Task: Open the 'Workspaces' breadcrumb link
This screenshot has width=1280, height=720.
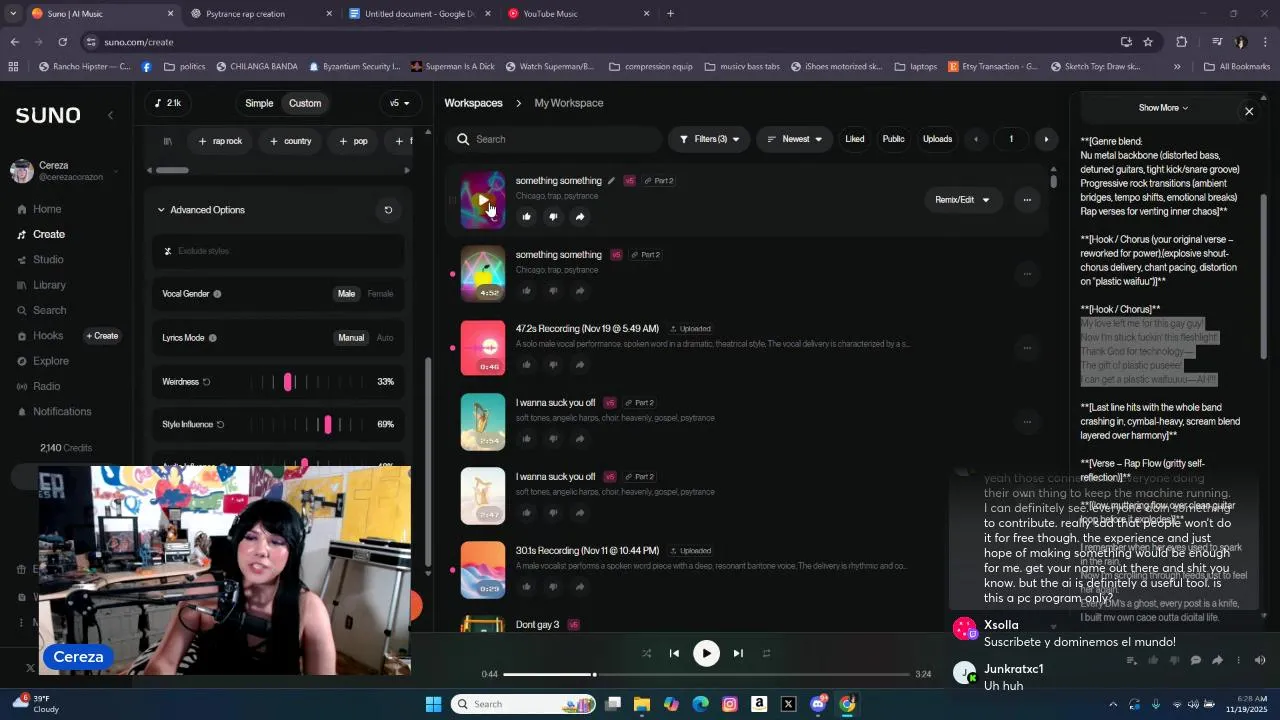Action: point(473,103)
